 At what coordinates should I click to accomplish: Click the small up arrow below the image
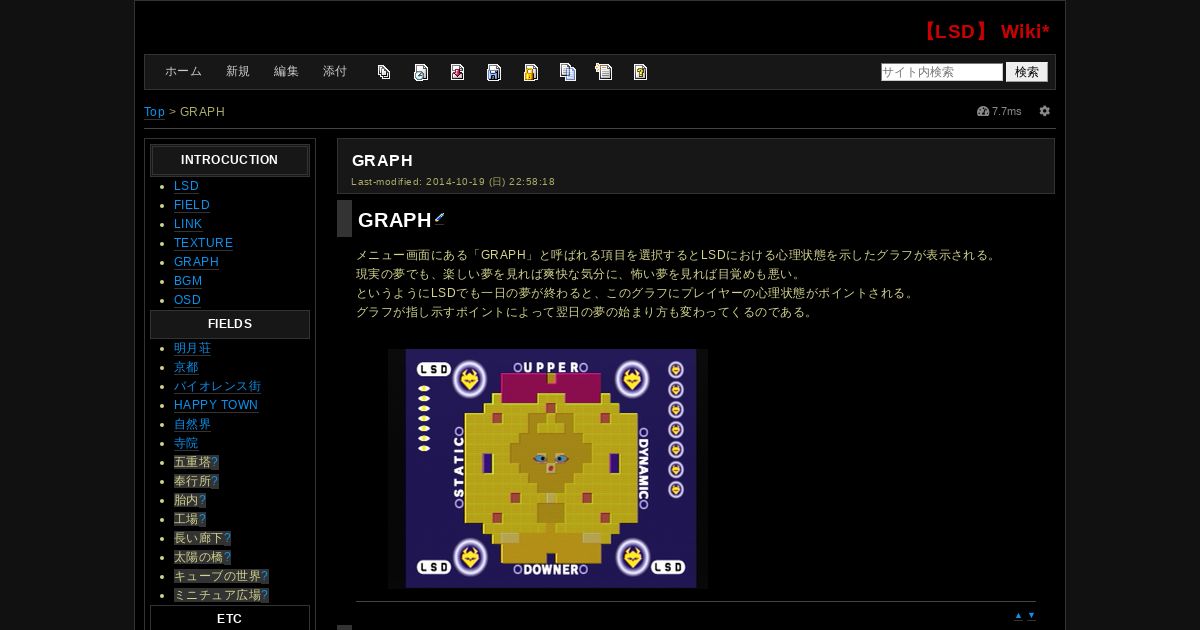1018,616
